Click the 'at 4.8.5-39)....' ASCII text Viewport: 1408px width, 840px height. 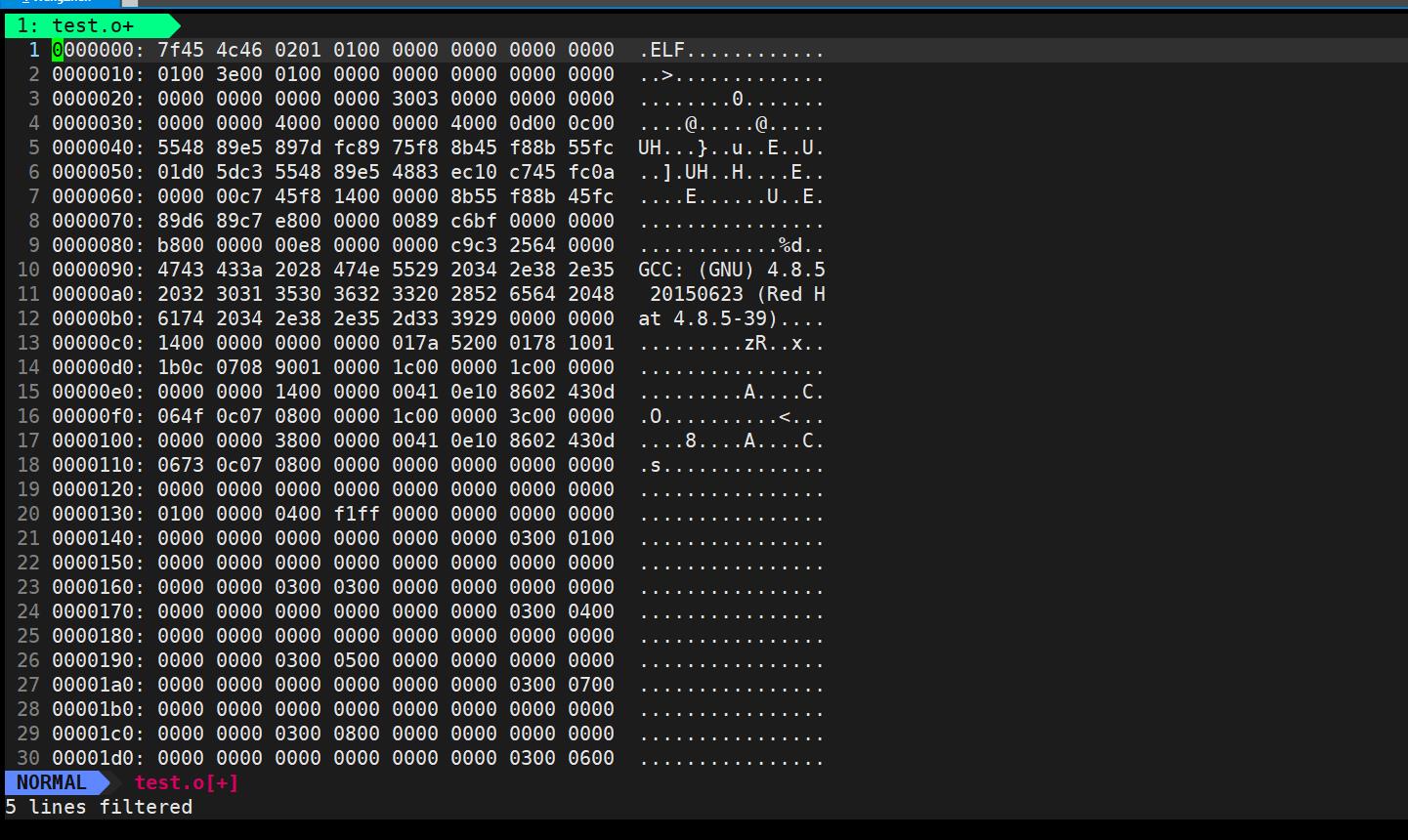pos(732,318)
